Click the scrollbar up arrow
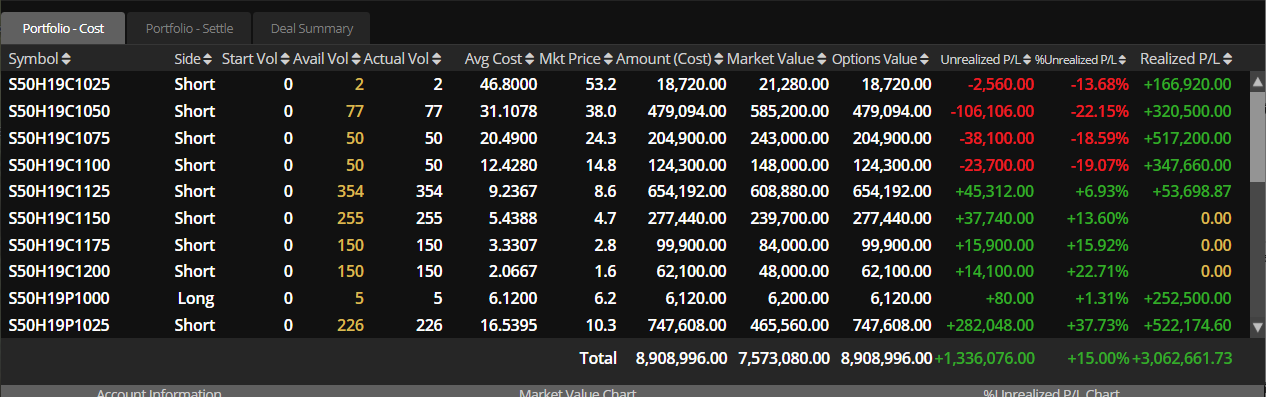Viewport: 1266px width, 397px height. (x=1257, y=83)
